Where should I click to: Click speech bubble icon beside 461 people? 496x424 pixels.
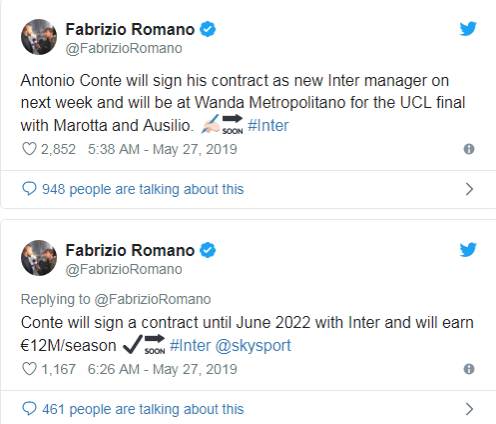(x=29, y=409)
